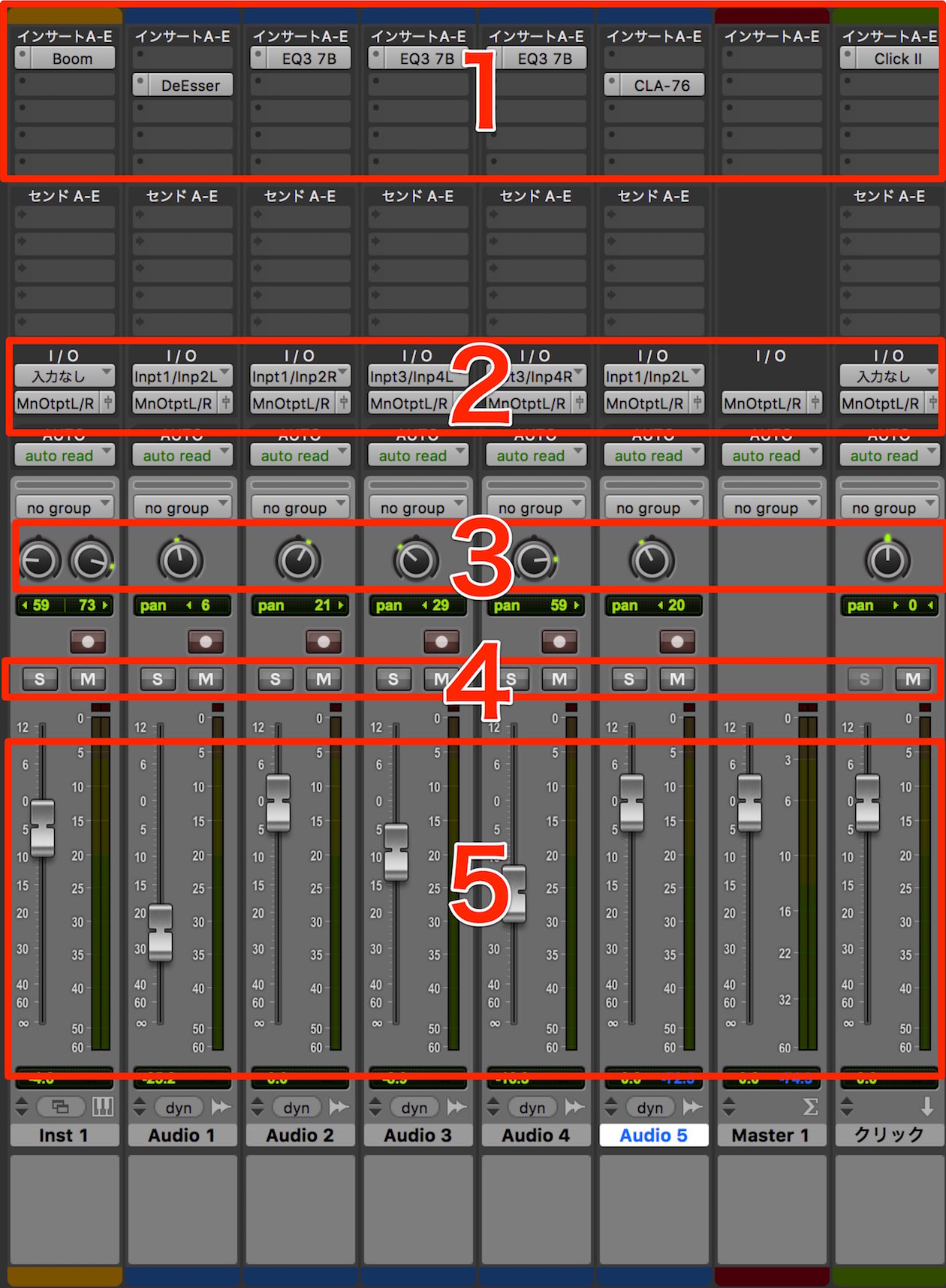This screenshot has height=1288, width=946.
Task: Open the EQ3 7B insert on Audio 2
Action: pyautogui.click(x=309, y=59)
